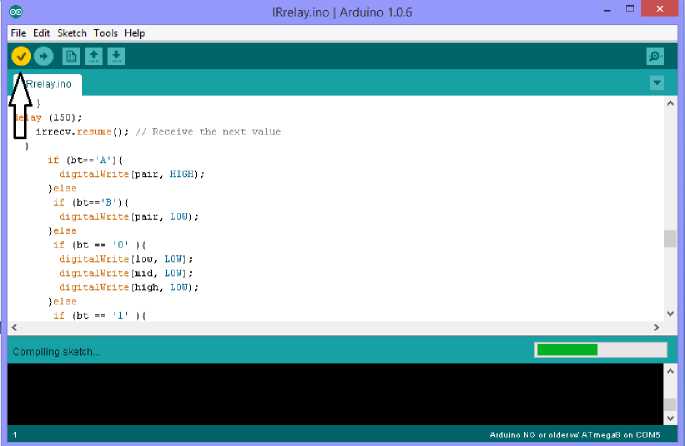Click the "irrecv.resume();" code line
The image size is (685, 446).
point(82,131)
